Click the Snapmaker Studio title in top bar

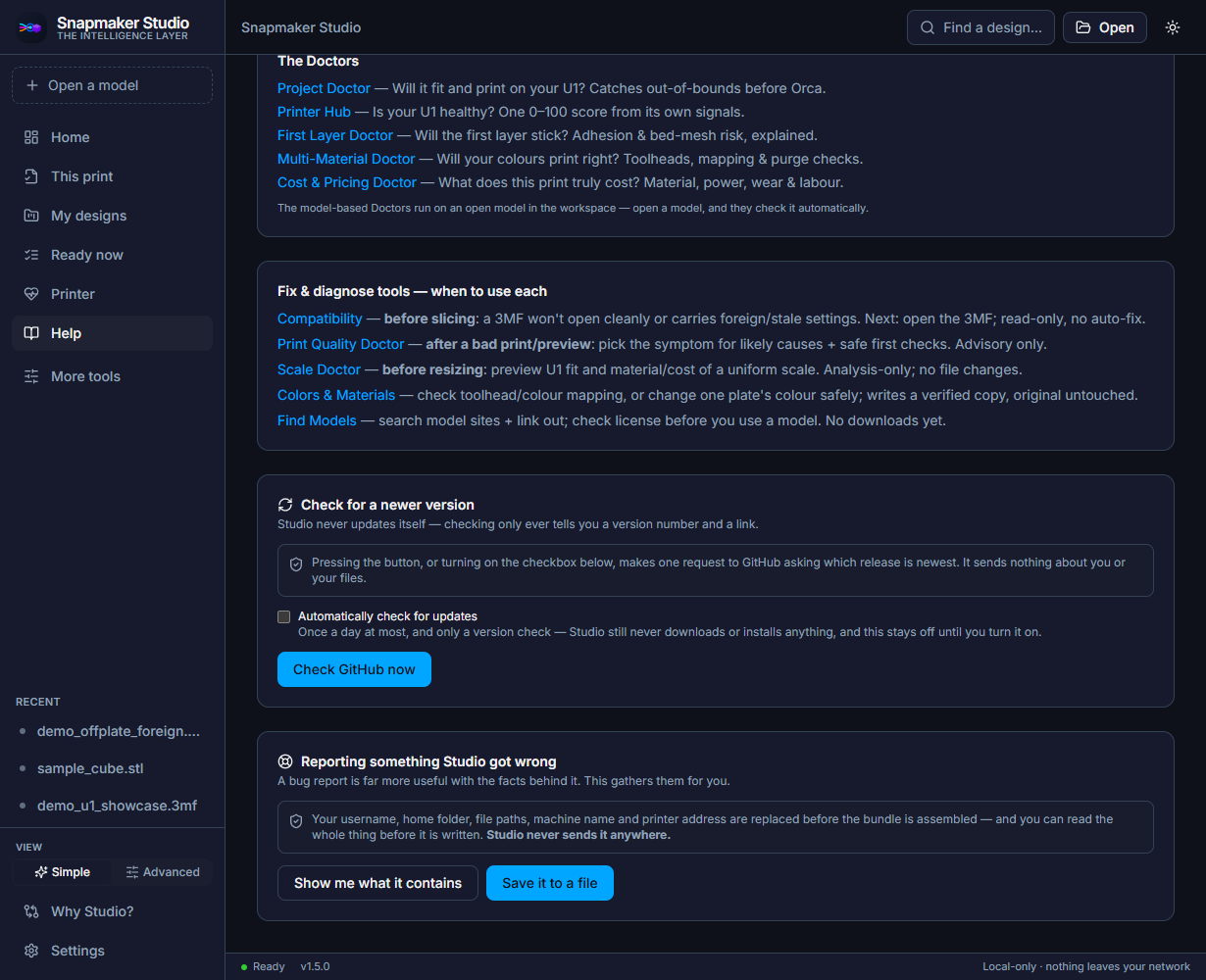[x=301, y=27]
